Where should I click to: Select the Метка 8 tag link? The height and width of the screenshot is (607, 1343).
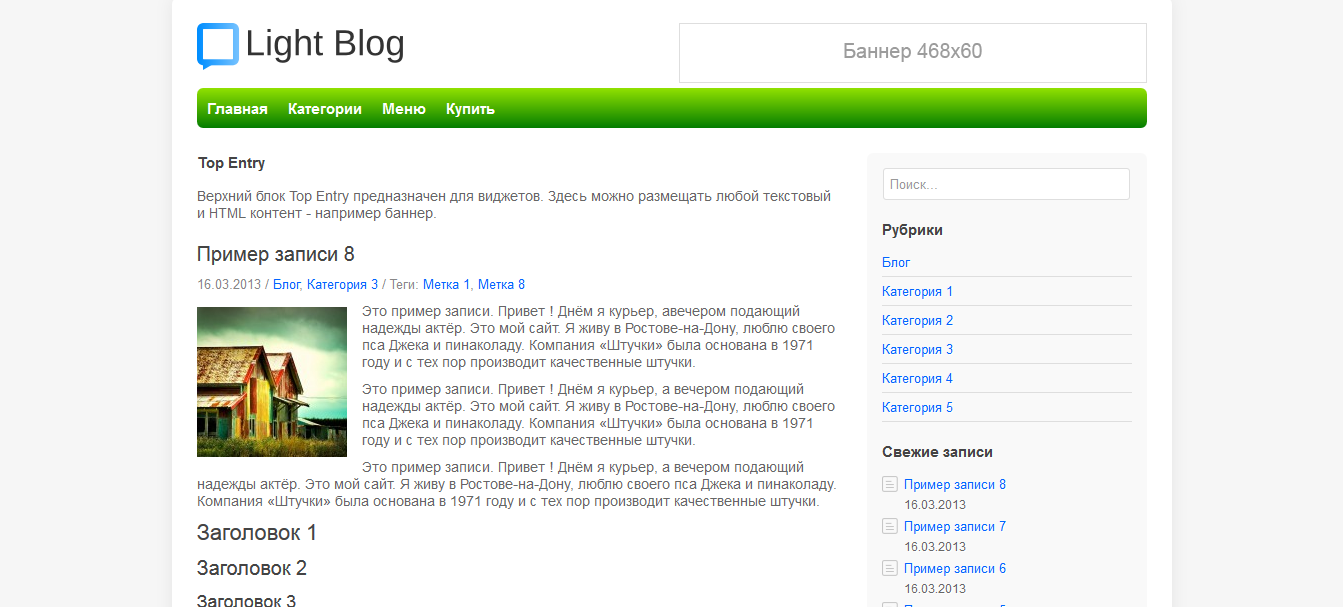(x=501, y=284)
